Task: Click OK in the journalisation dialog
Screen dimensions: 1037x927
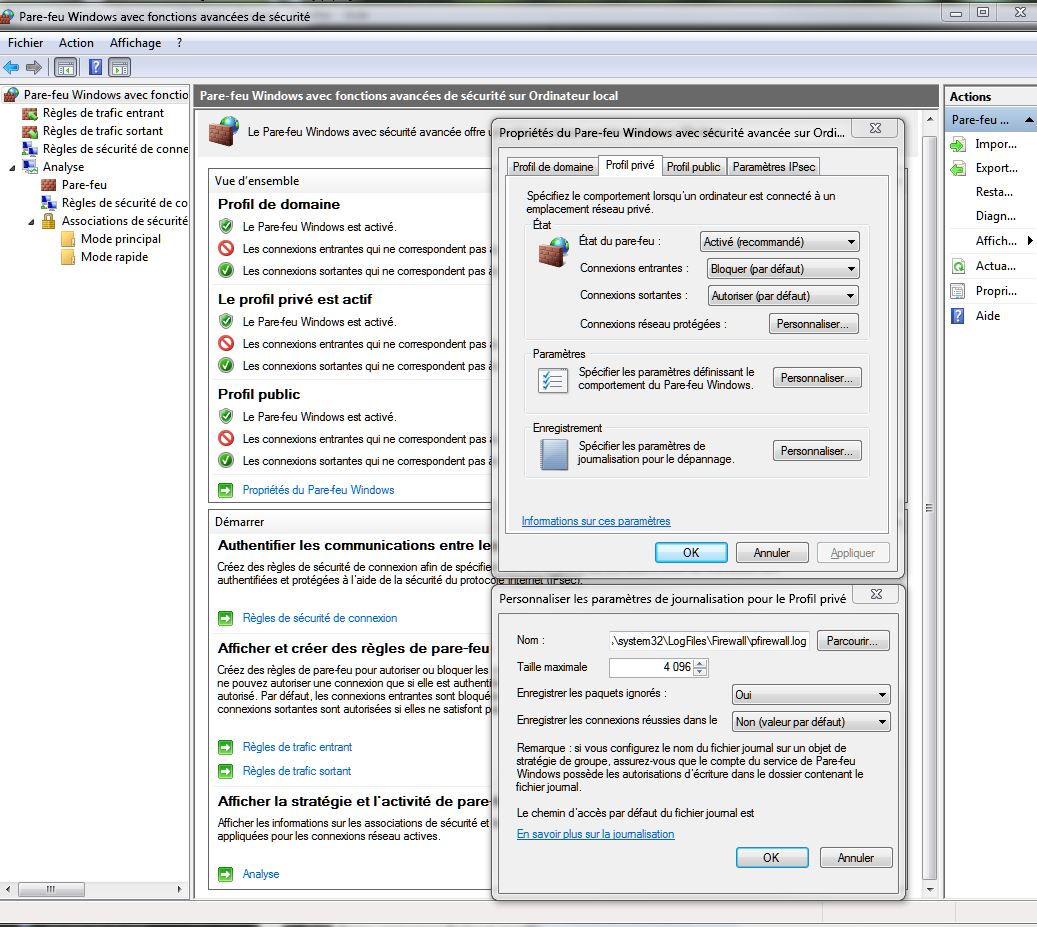Action: [772, 858]
